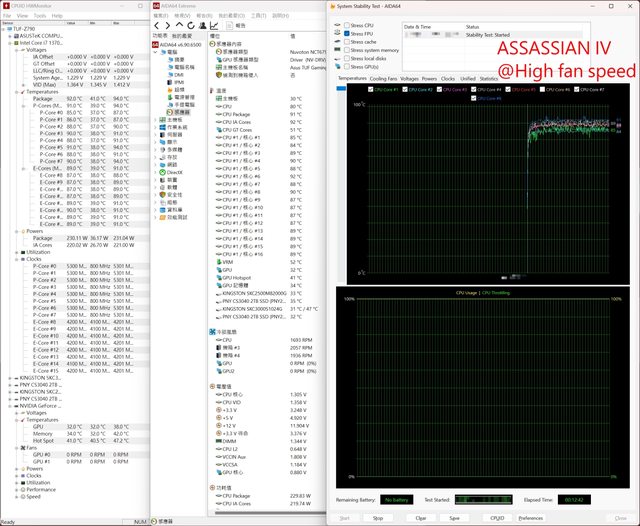Click the Package temperature row in HWMonitor
640x526 pixels.
[43, 98]
